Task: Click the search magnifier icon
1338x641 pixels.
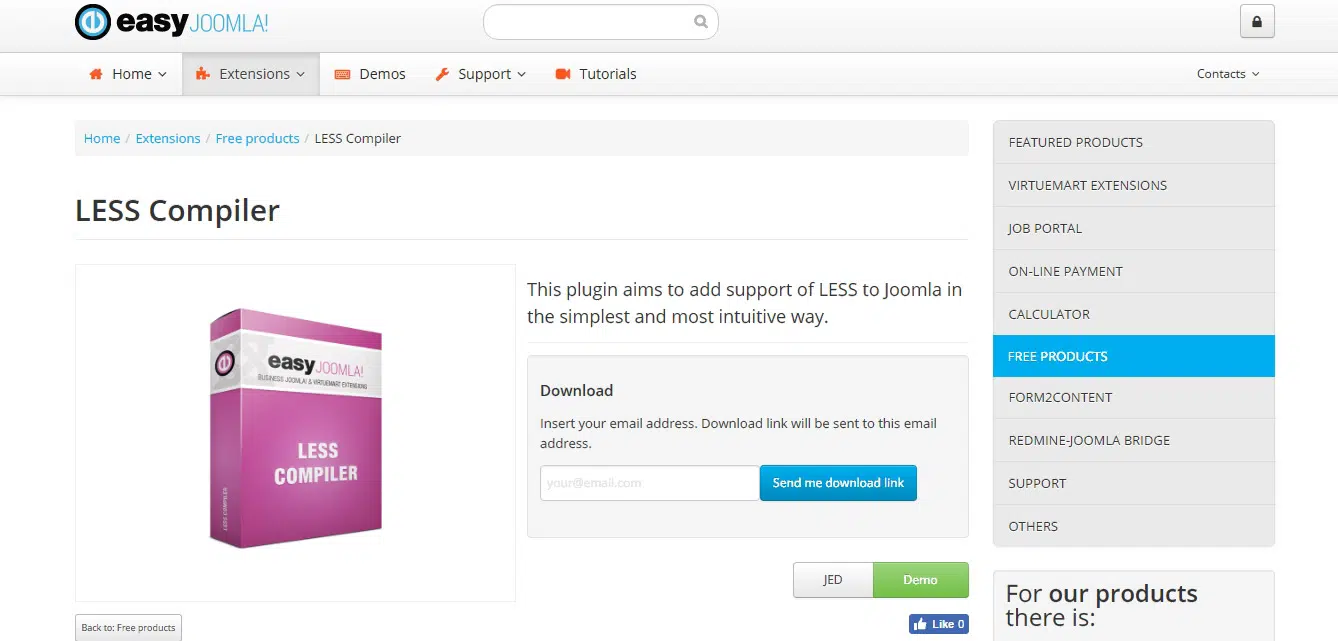Action: [701, 22]
